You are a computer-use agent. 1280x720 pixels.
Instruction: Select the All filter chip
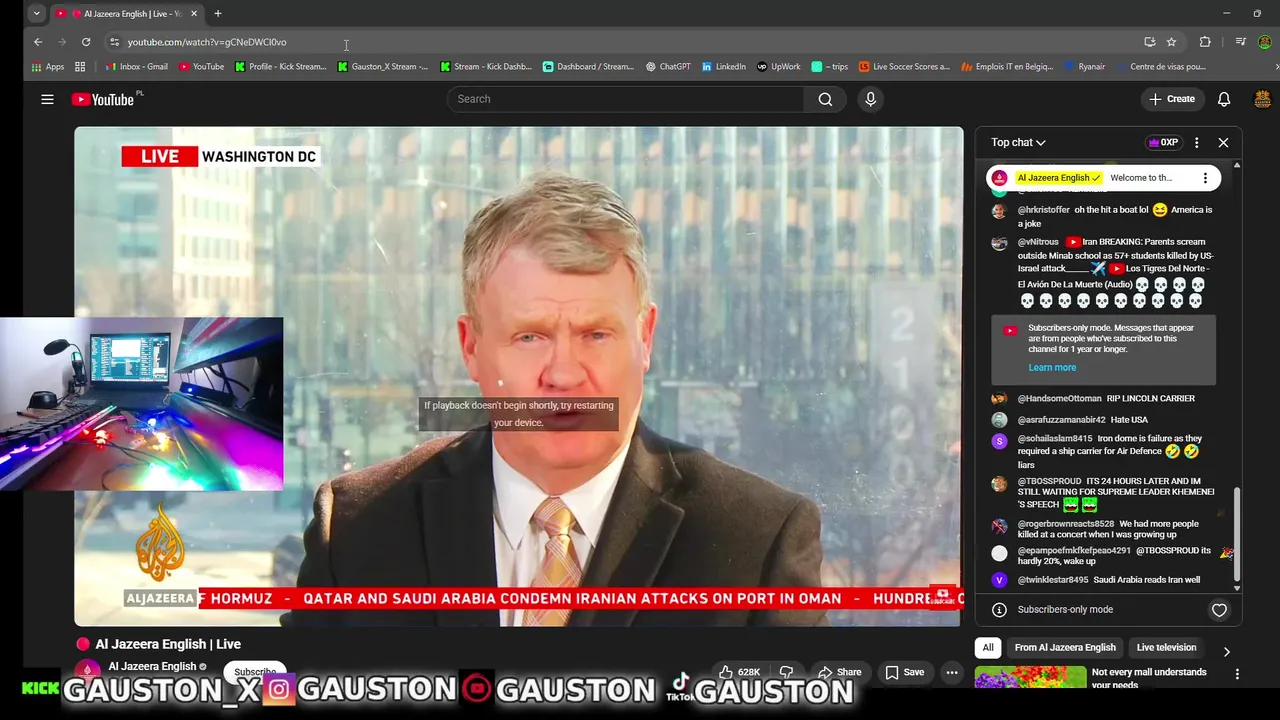(988, 647)
